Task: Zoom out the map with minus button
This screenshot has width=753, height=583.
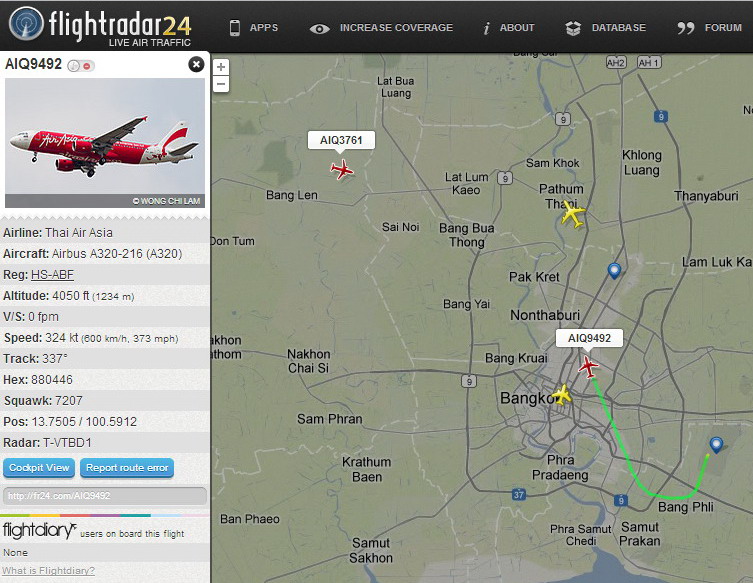Action: (x=221, y=84)
